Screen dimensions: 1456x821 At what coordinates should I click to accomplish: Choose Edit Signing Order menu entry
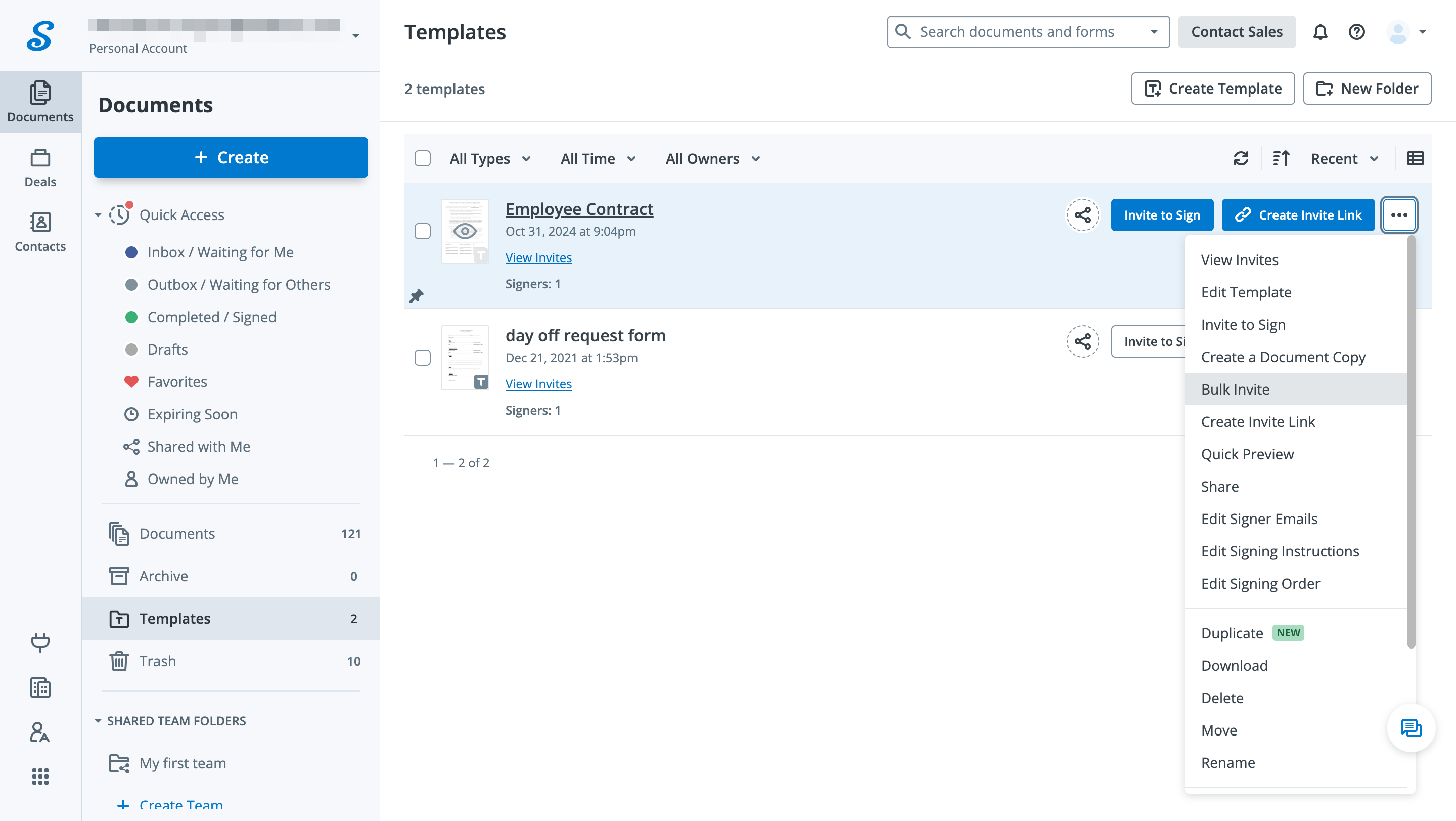[x=1260, y=584]
